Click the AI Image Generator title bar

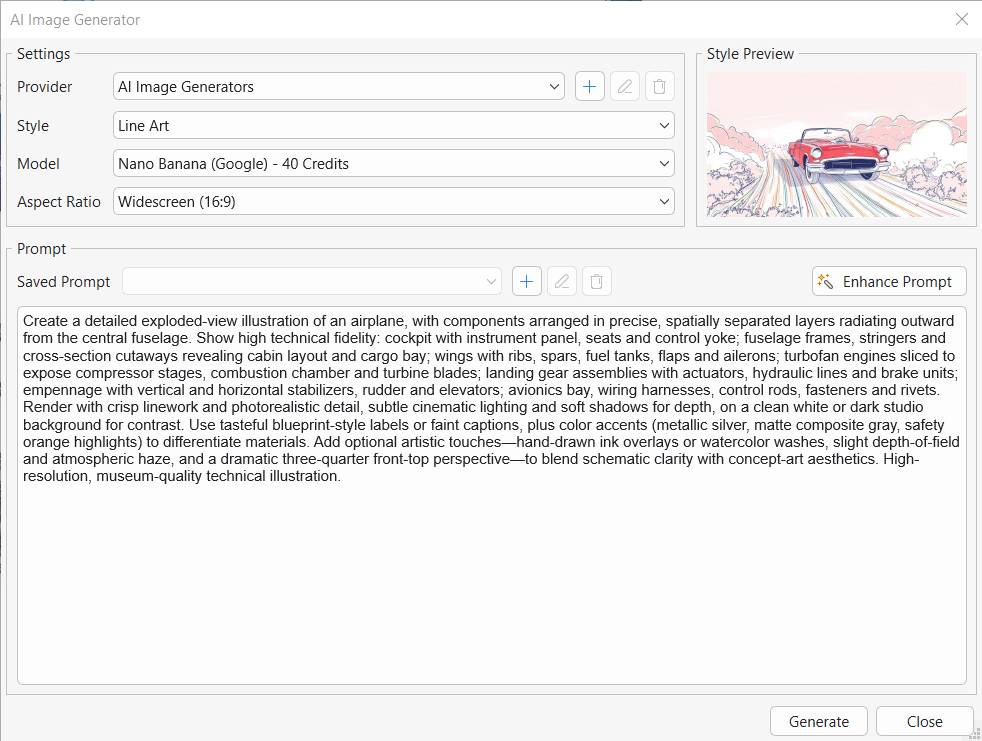400,19
